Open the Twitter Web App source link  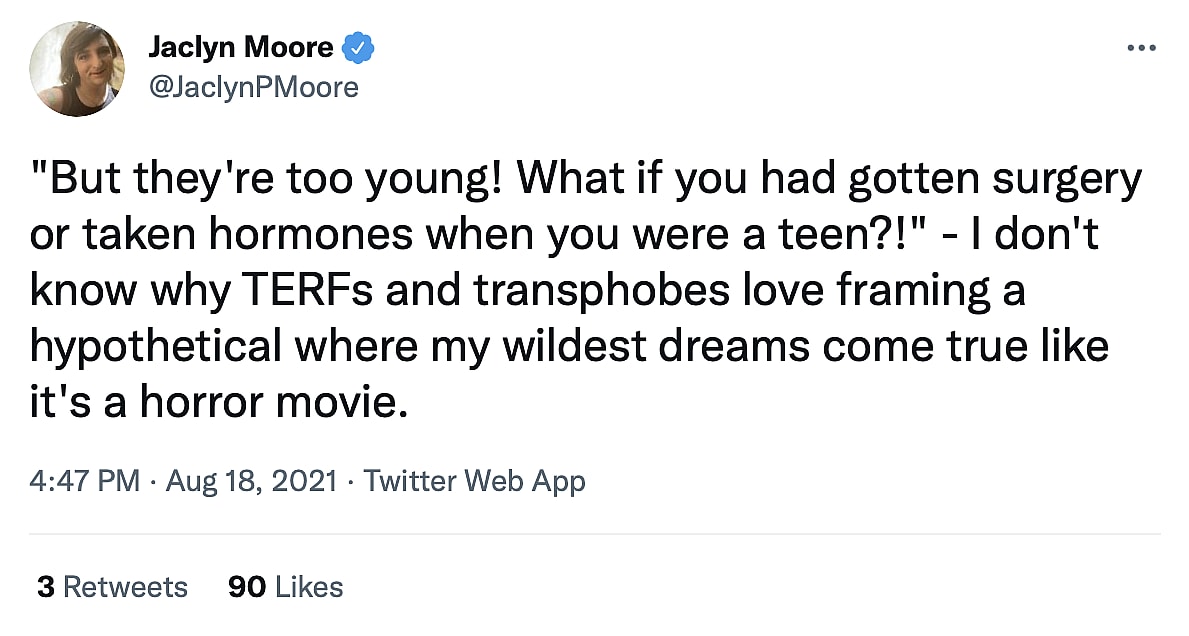click(474, 481)
